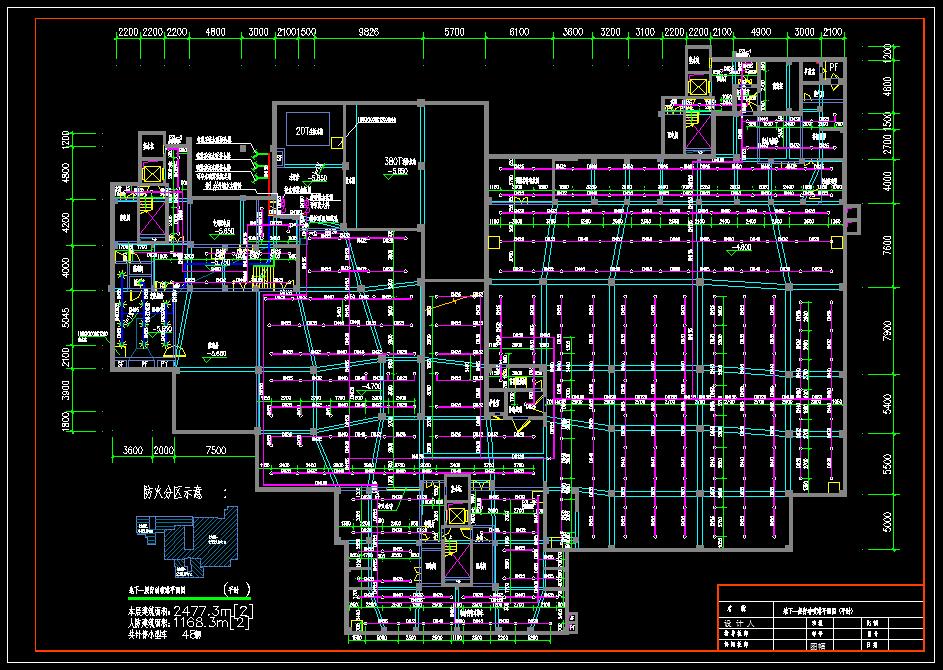943x670 pixels.
Task: Select the 1168.3m[2] area value
Action: (x=211, y=622)
